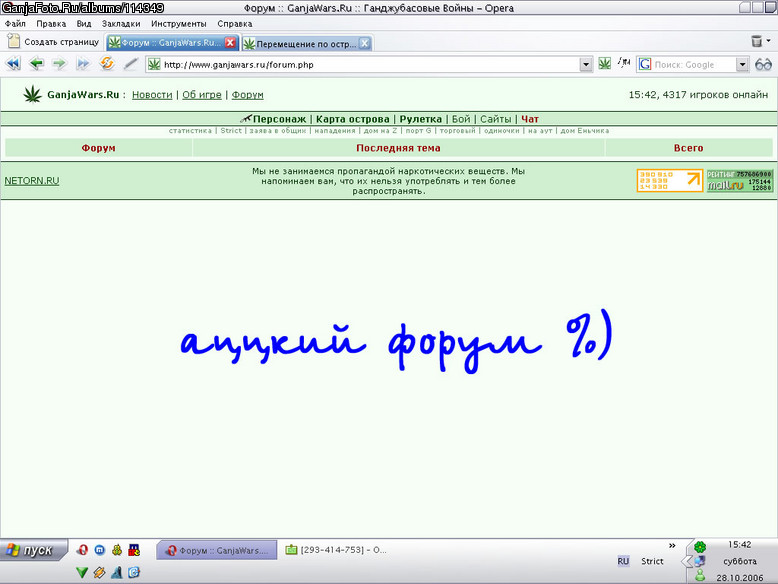778x584 pixels.
Task: Click the ganja leaf icon after the address bar
Action: (604, 64)
